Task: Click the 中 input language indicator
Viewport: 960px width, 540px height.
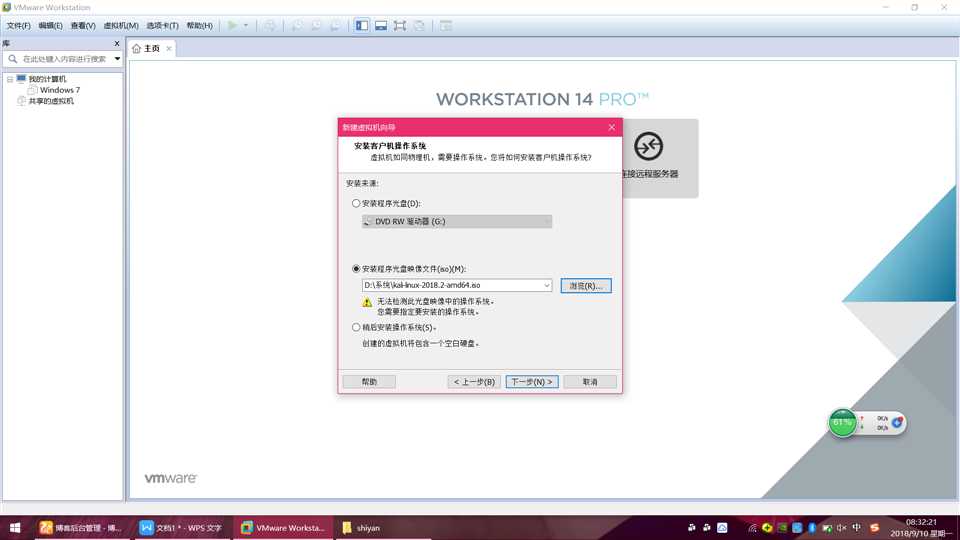Action: [x=857, y=528]
